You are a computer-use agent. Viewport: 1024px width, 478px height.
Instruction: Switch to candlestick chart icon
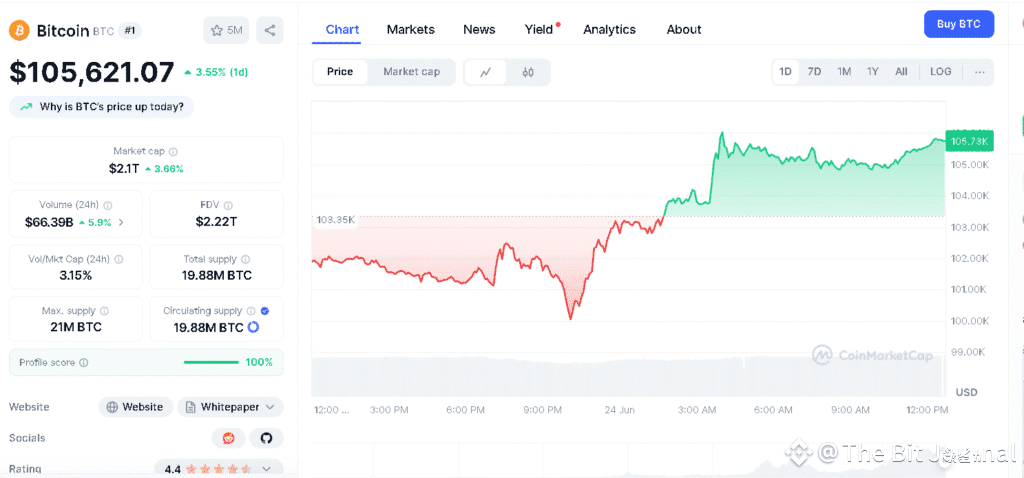click(528, 72)
